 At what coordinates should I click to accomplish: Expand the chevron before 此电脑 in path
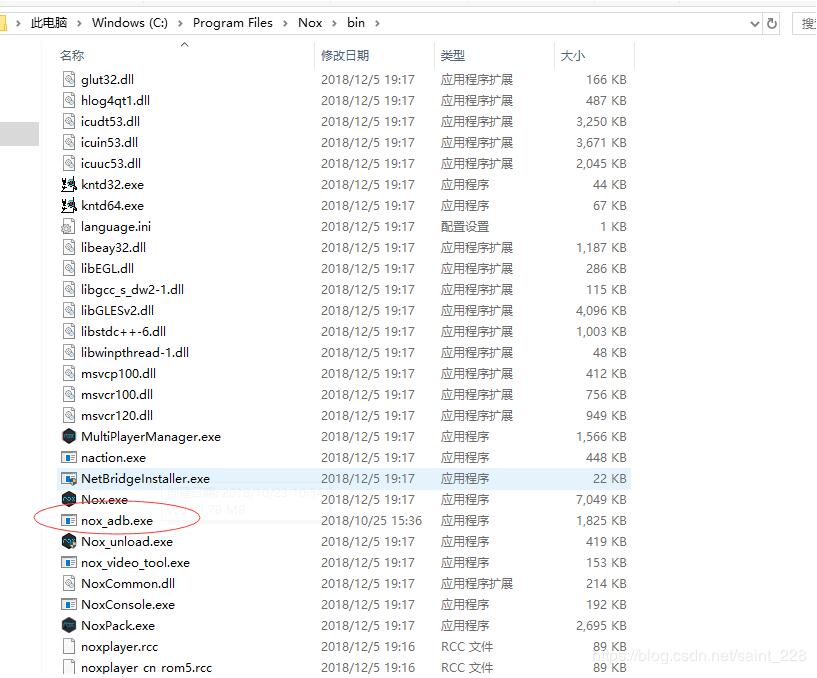click(18, 23)
